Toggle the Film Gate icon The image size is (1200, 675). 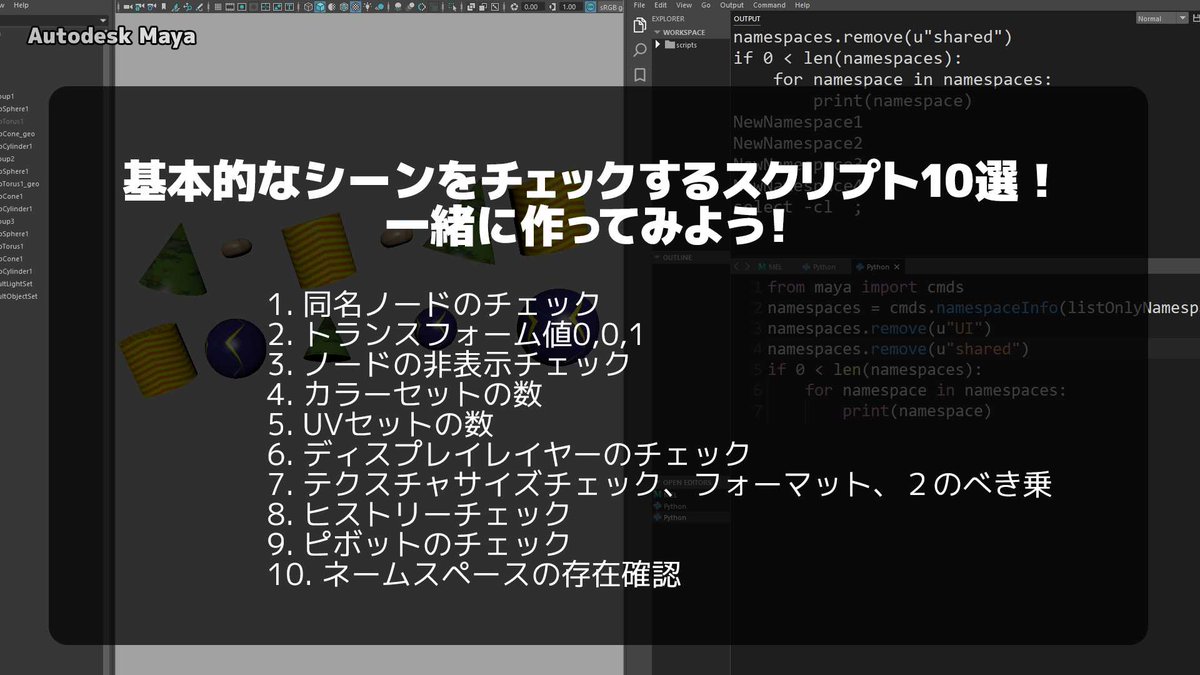[230, 7]
